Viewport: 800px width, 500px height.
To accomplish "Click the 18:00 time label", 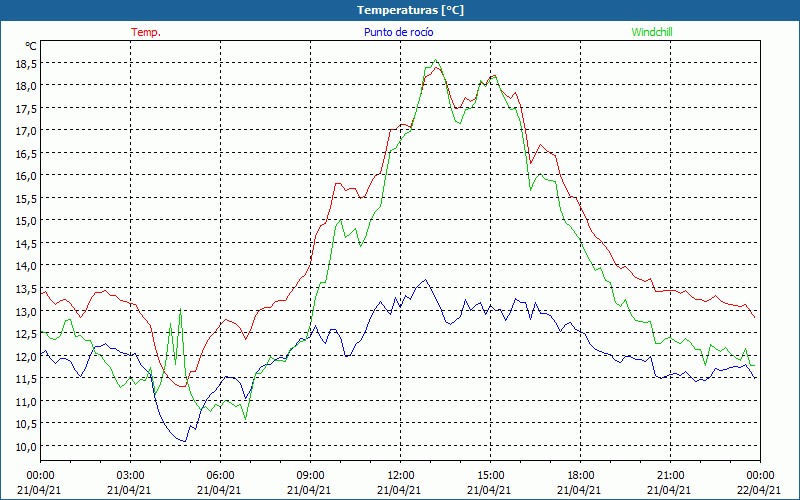I will coord(581,475).
